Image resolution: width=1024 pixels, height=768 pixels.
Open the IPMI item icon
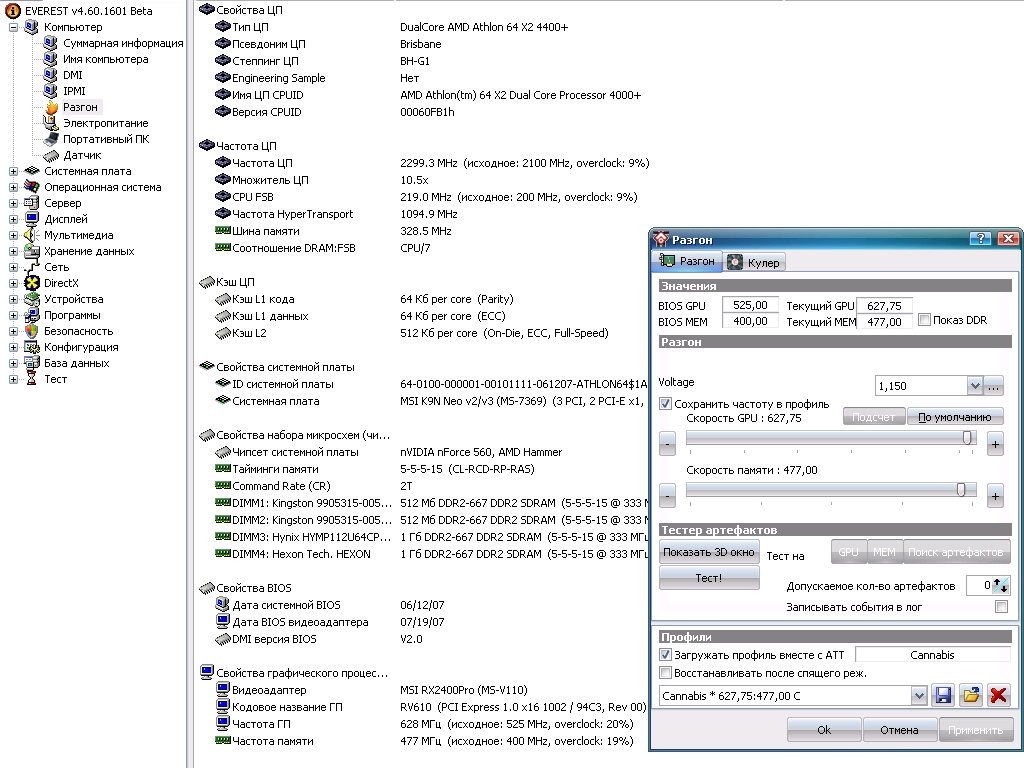(50, 91)
